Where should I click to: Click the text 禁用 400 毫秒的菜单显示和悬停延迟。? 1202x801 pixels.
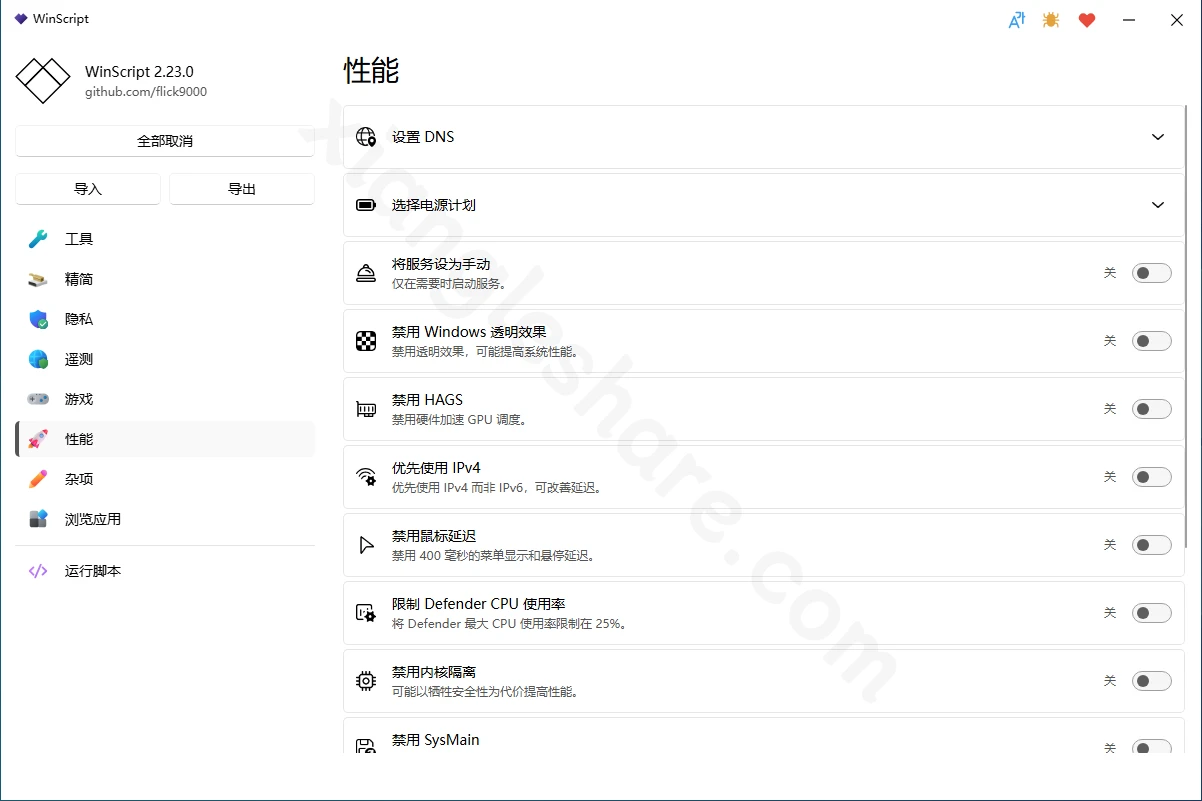coord(495,556)
